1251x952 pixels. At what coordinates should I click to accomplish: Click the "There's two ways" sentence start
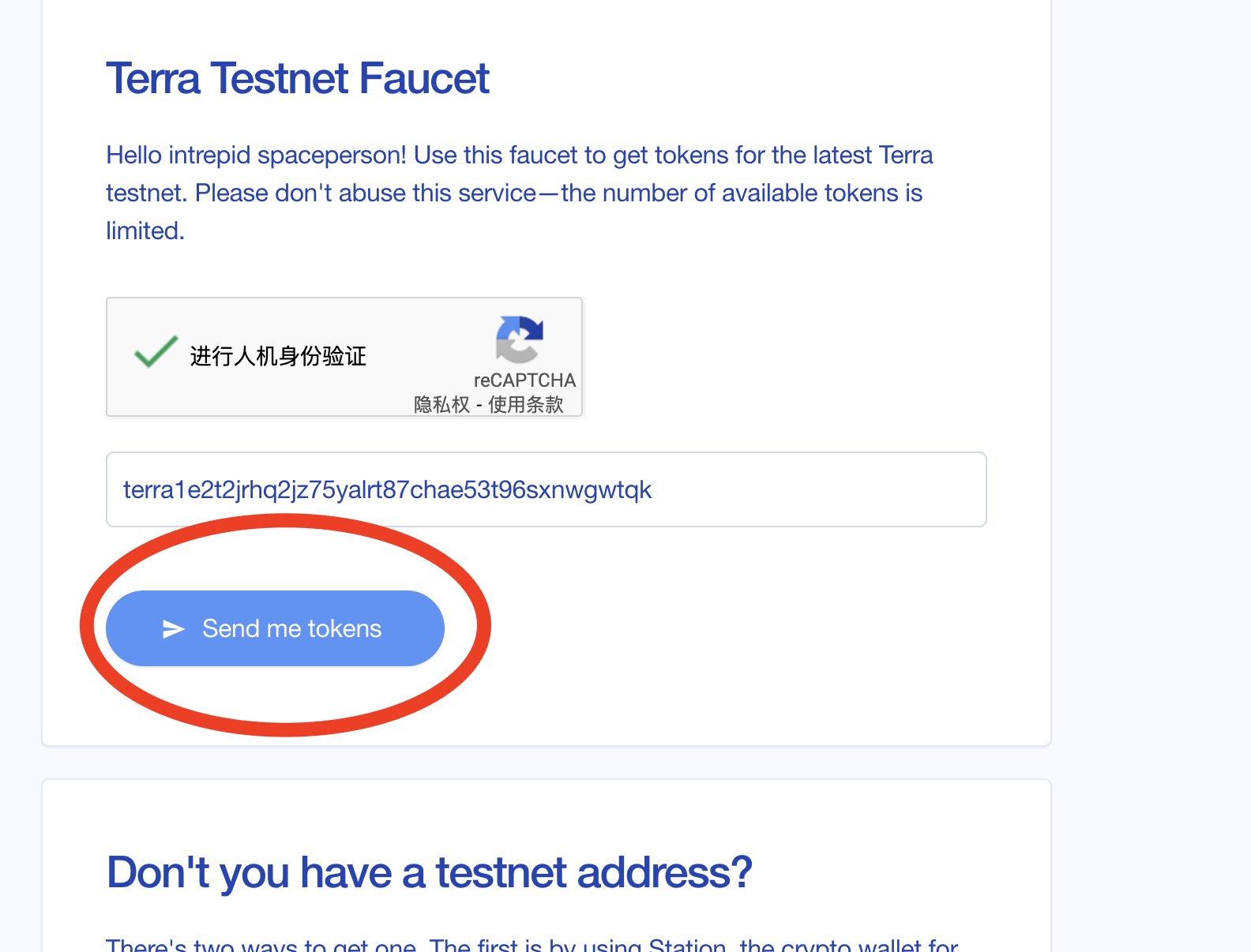tap(201, 945)
